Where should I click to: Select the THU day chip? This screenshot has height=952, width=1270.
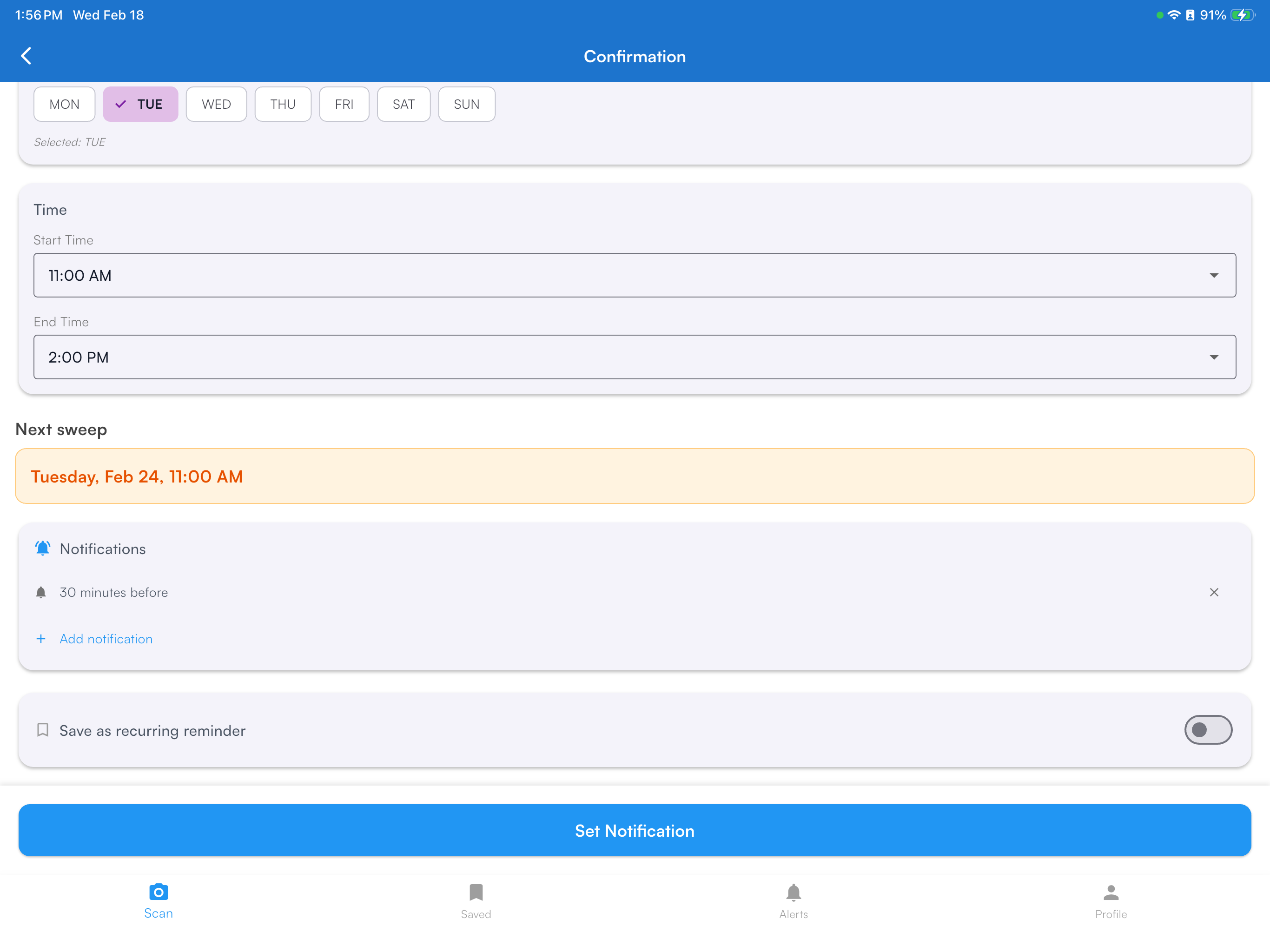(283, 104)
